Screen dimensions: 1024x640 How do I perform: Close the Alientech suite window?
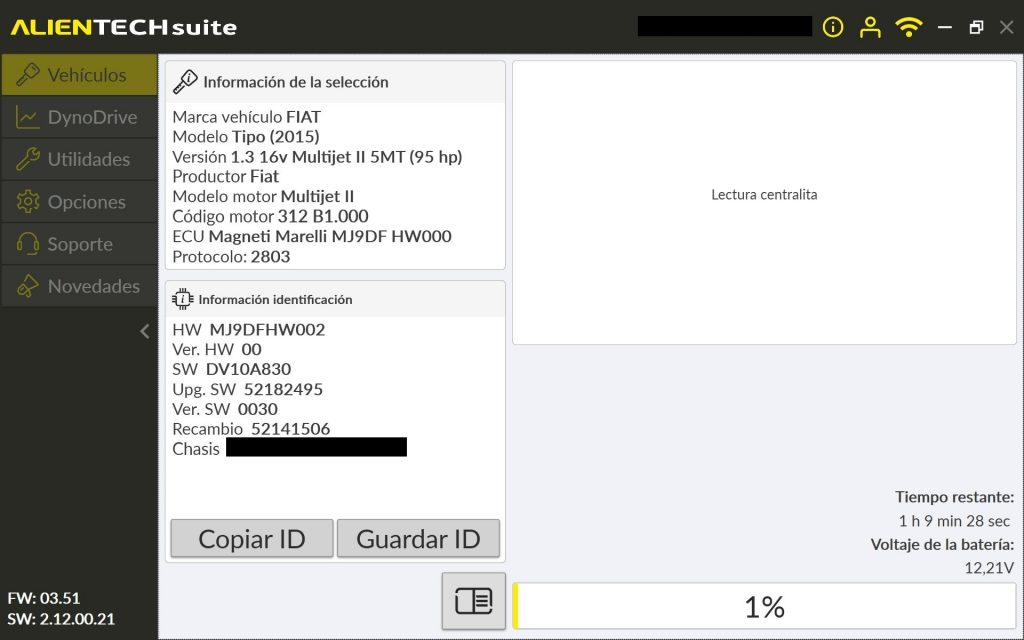(x=1006, y=27)
